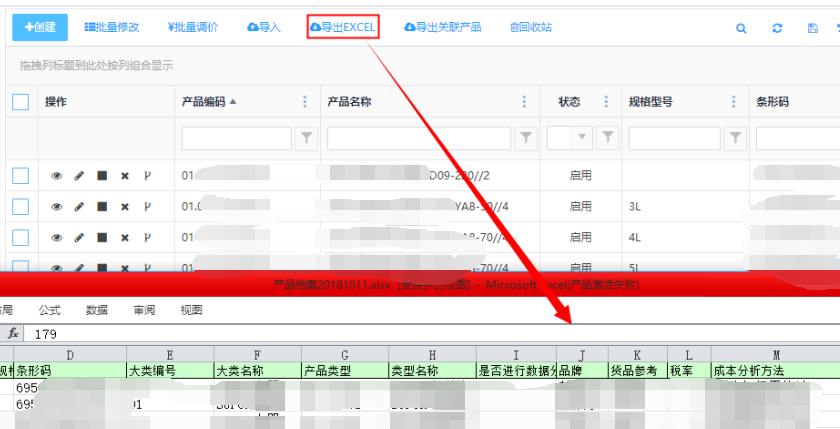The height and width of the screenshot is (429, 840).
Task: Click the 产品名称 filter input field
Action: [x=418, y=137]
